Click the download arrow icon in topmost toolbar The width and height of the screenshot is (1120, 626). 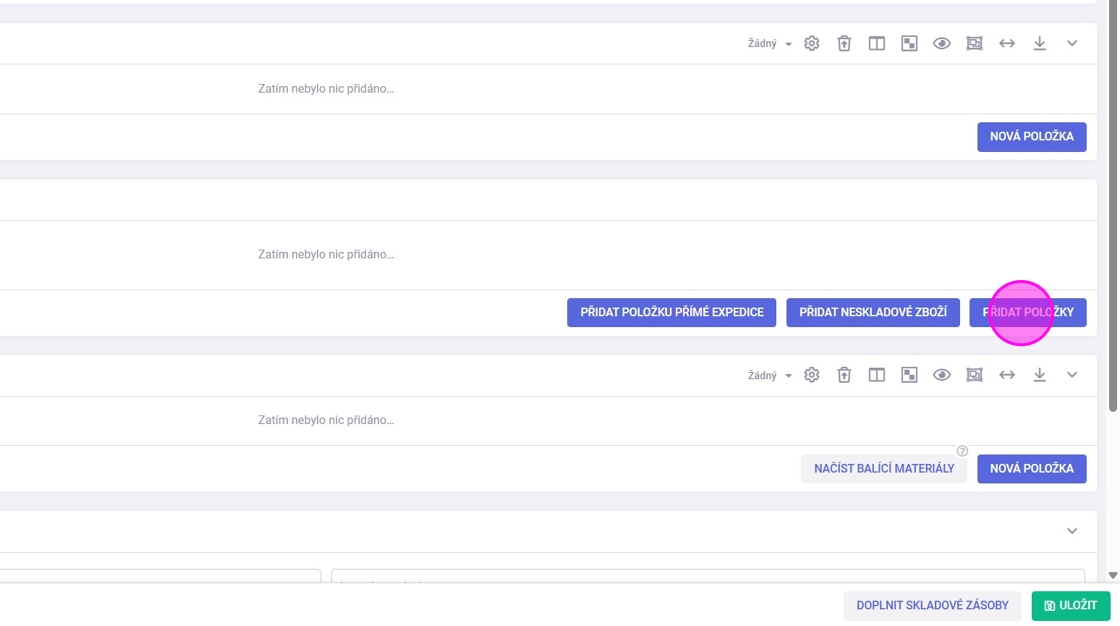pos(1040,44)
